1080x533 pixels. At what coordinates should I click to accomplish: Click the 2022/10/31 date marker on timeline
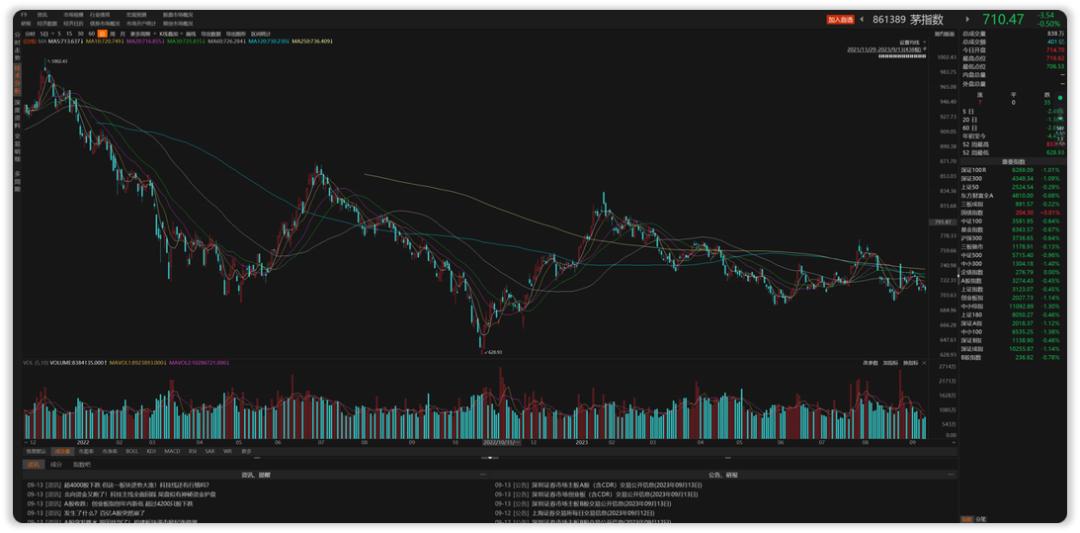501,442
